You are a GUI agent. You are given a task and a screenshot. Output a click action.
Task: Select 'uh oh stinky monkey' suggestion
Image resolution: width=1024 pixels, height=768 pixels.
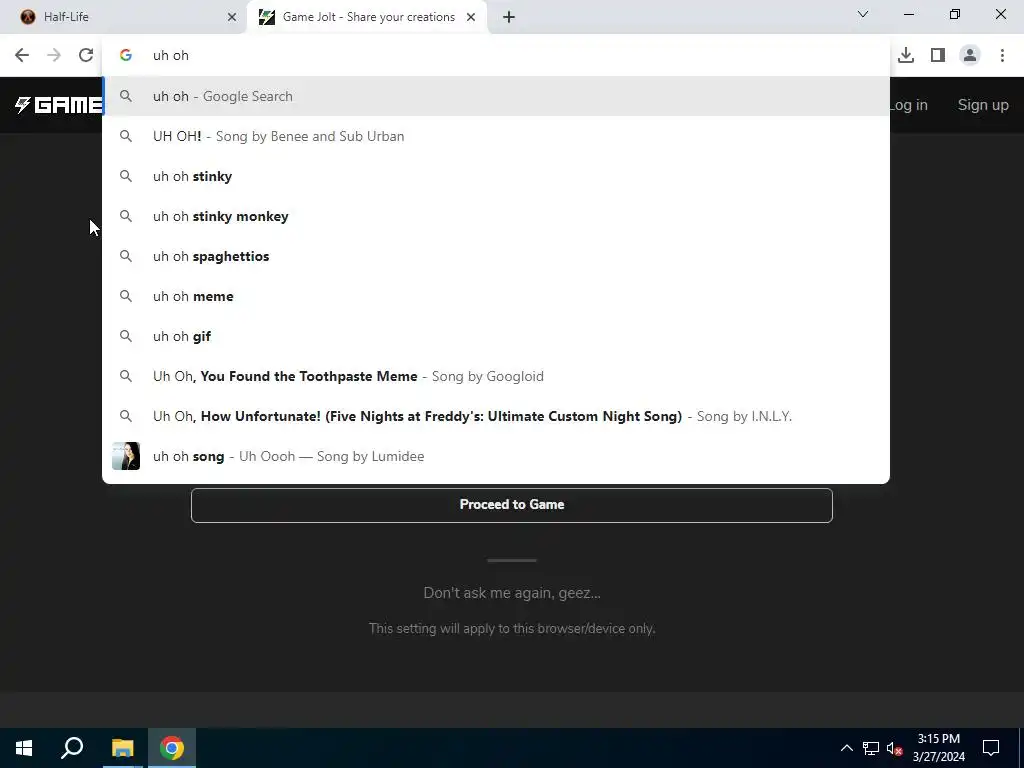click(496, 216)
